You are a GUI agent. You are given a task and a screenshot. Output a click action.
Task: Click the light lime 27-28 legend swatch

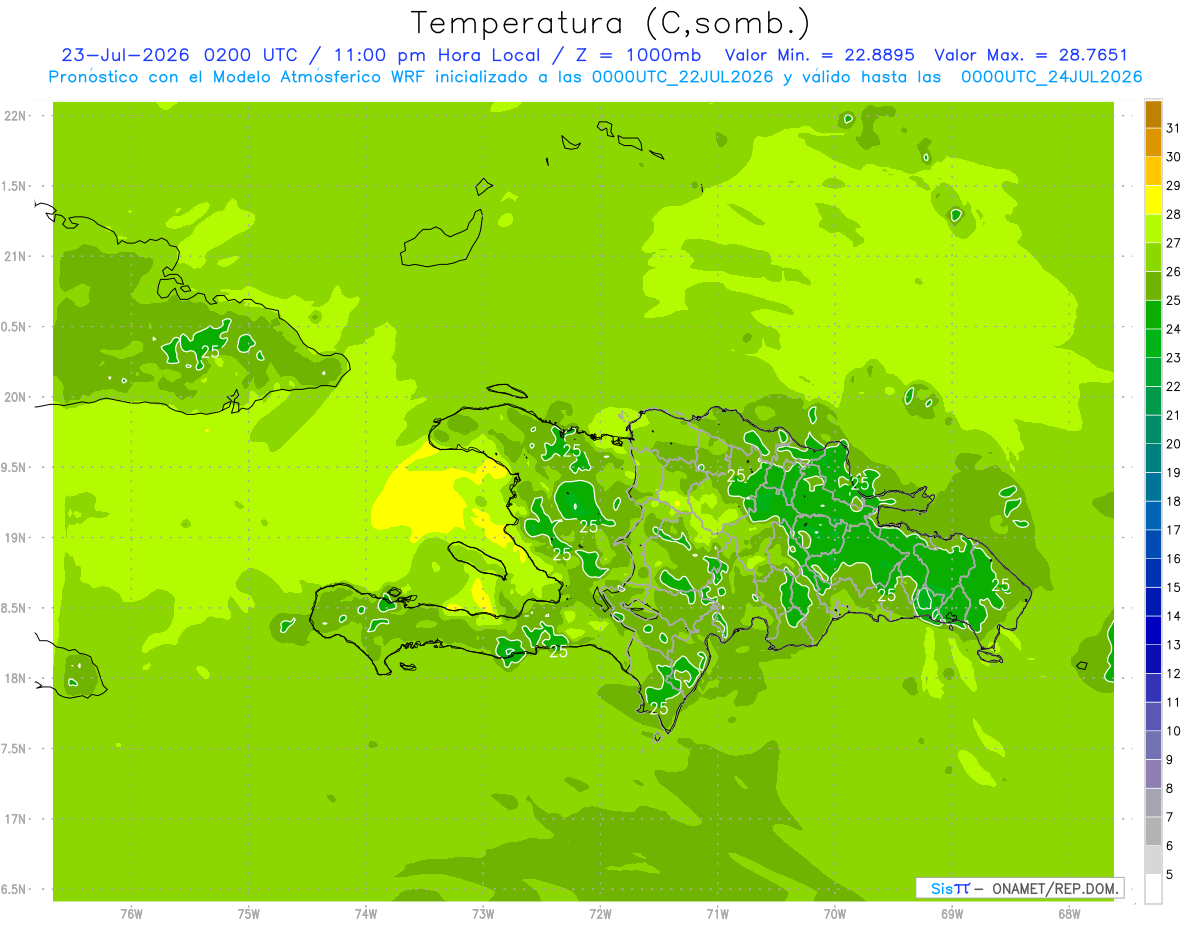coord(1153,229)
